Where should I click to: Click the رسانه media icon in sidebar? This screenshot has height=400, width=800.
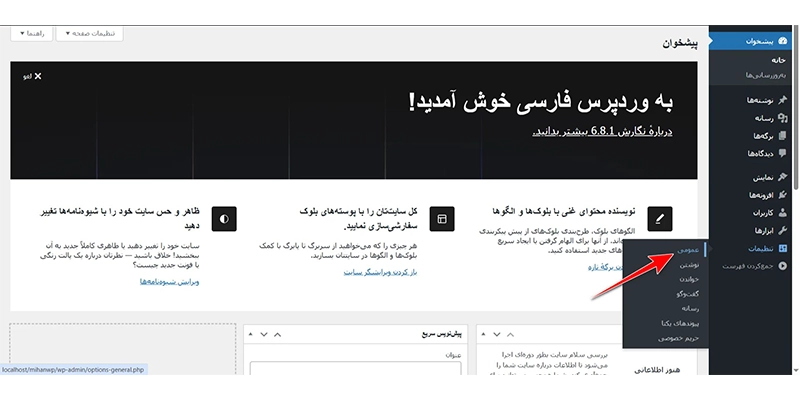[x=783, y=118]
